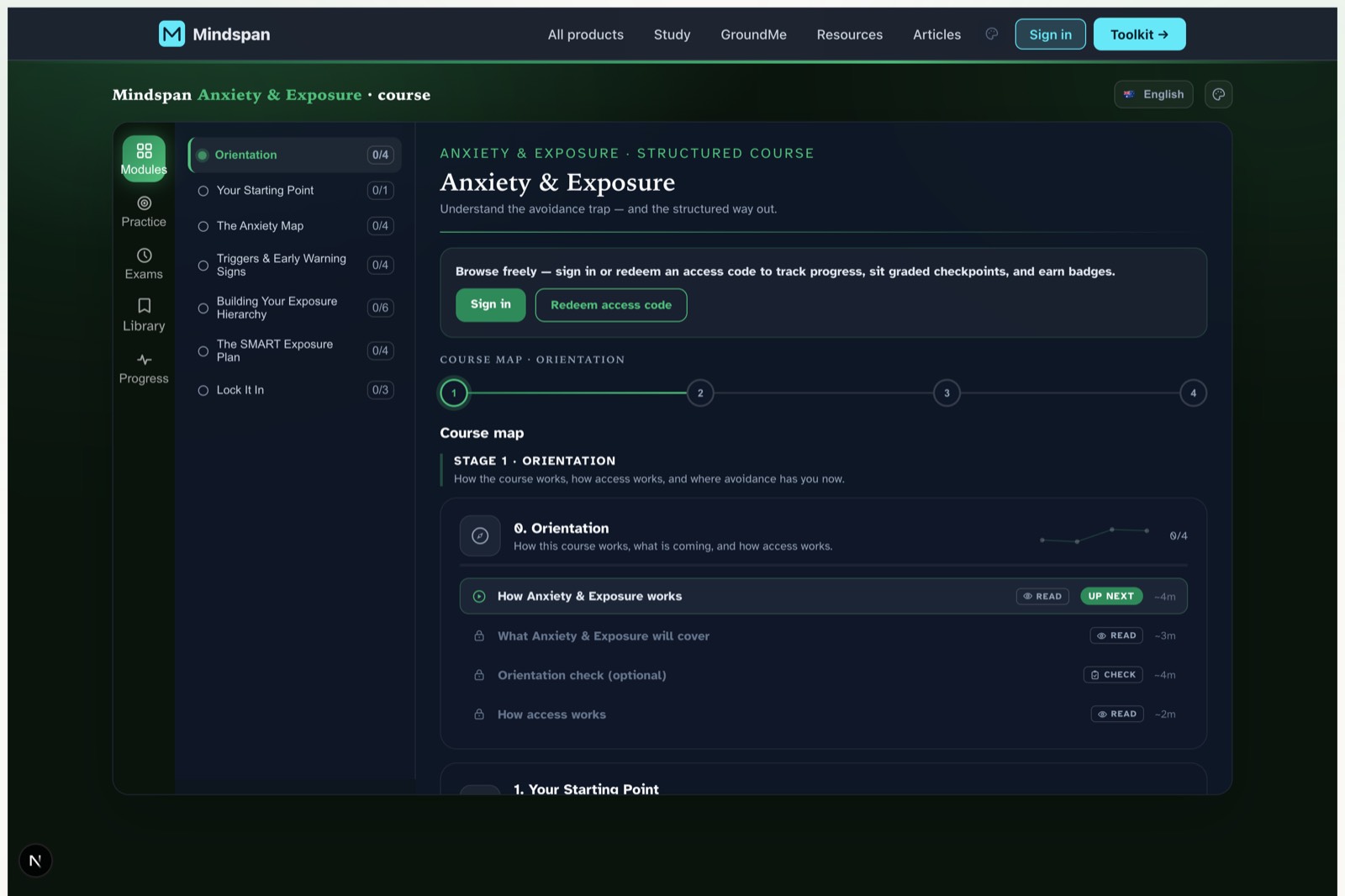The width and height of the screenshot is (1345, 896).
Task: Click READ badge on How Anxiety & Exposure works
Action: click(x=1042, y=596)
